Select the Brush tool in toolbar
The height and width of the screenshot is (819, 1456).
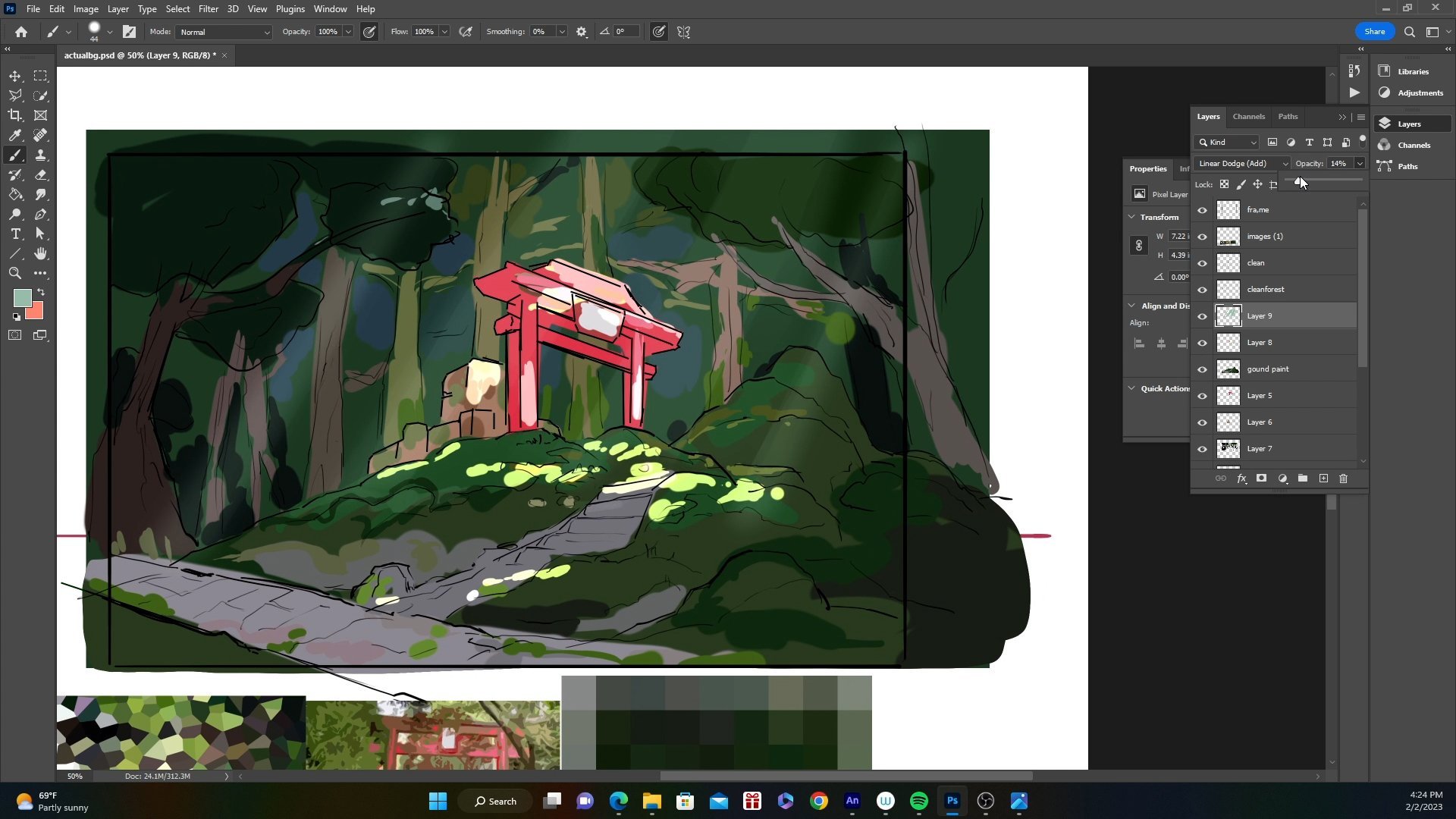(x=15, y=155)
